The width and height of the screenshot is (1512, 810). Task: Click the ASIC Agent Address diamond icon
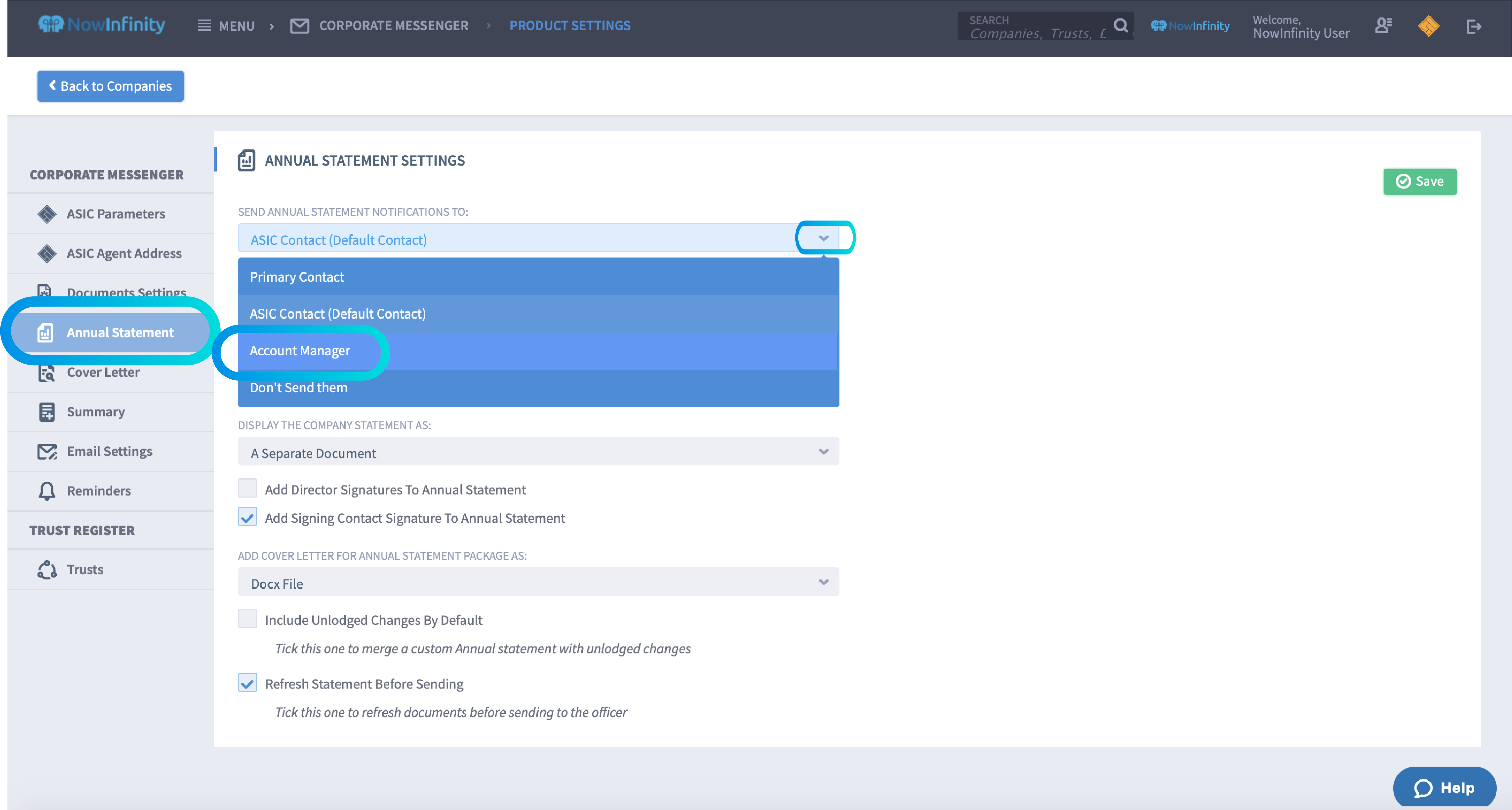point(47,254)
